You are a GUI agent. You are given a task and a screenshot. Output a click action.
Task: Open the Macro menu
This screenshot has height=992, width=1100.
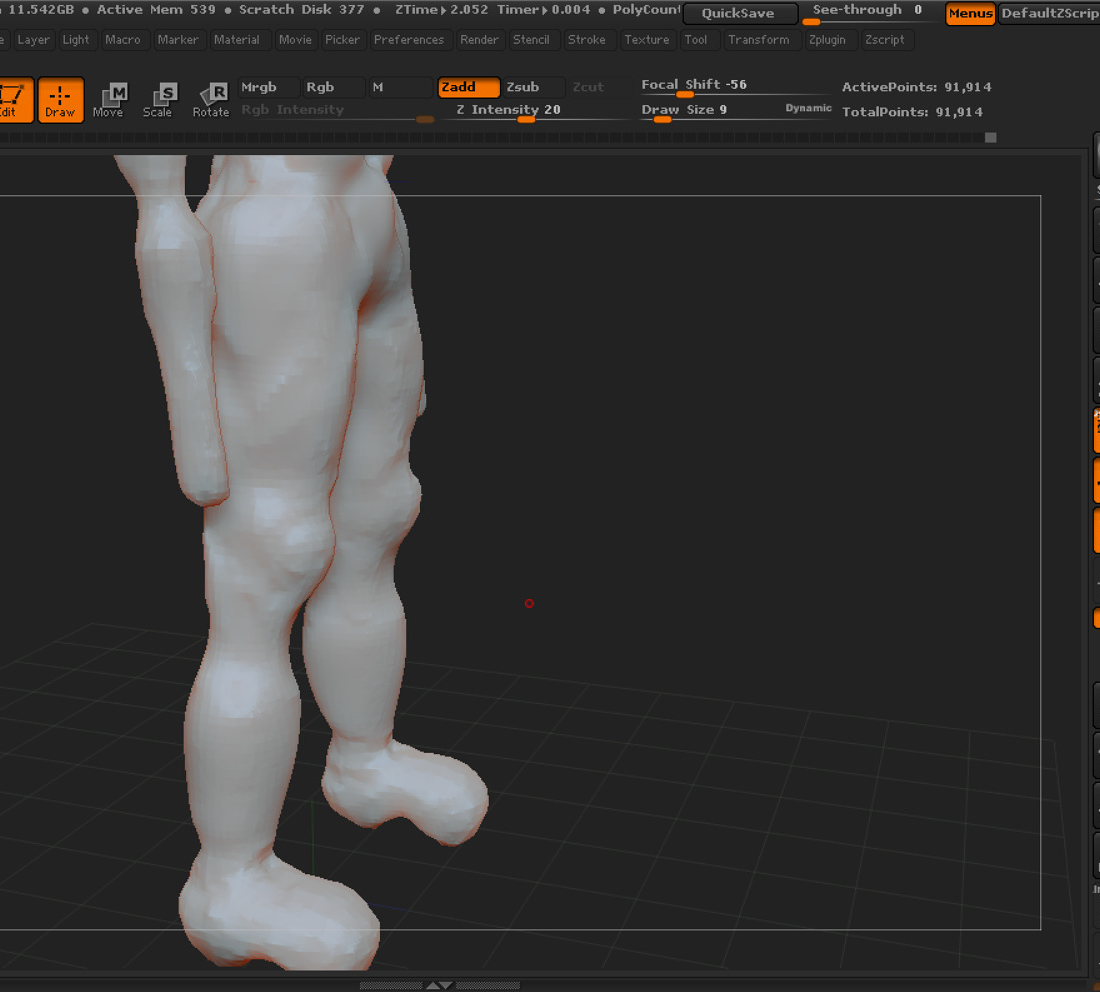(123, 40)
